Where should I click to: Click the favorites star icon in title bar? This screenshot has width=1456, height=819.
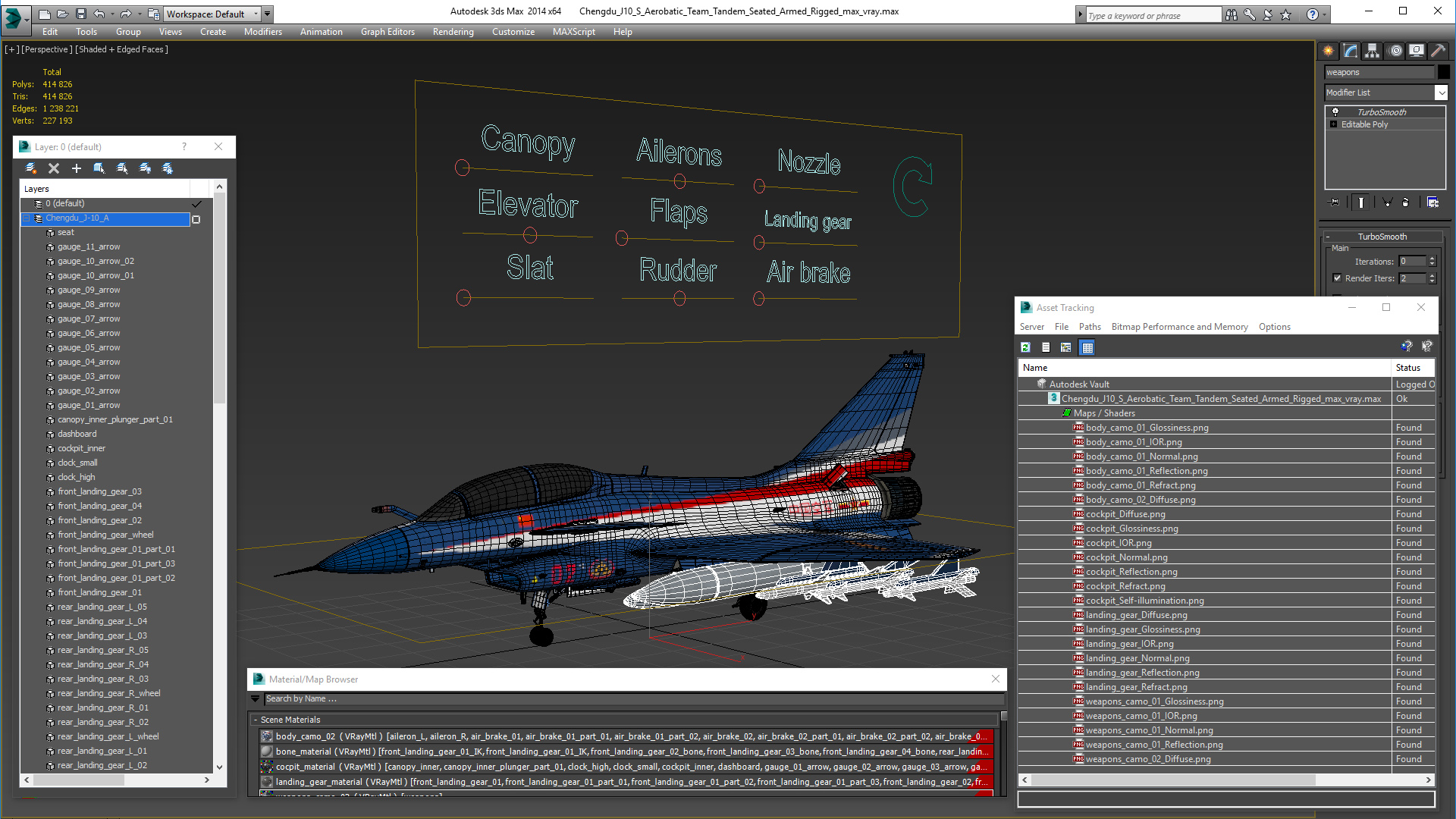click(x=1285, y=14)
